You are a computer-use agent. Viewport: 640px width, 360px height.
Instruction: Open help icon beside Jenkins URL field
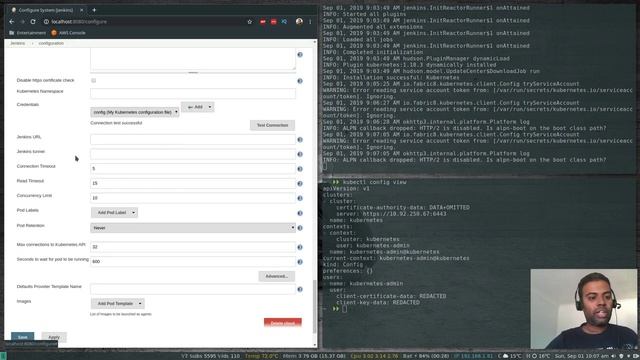[300, 140]
